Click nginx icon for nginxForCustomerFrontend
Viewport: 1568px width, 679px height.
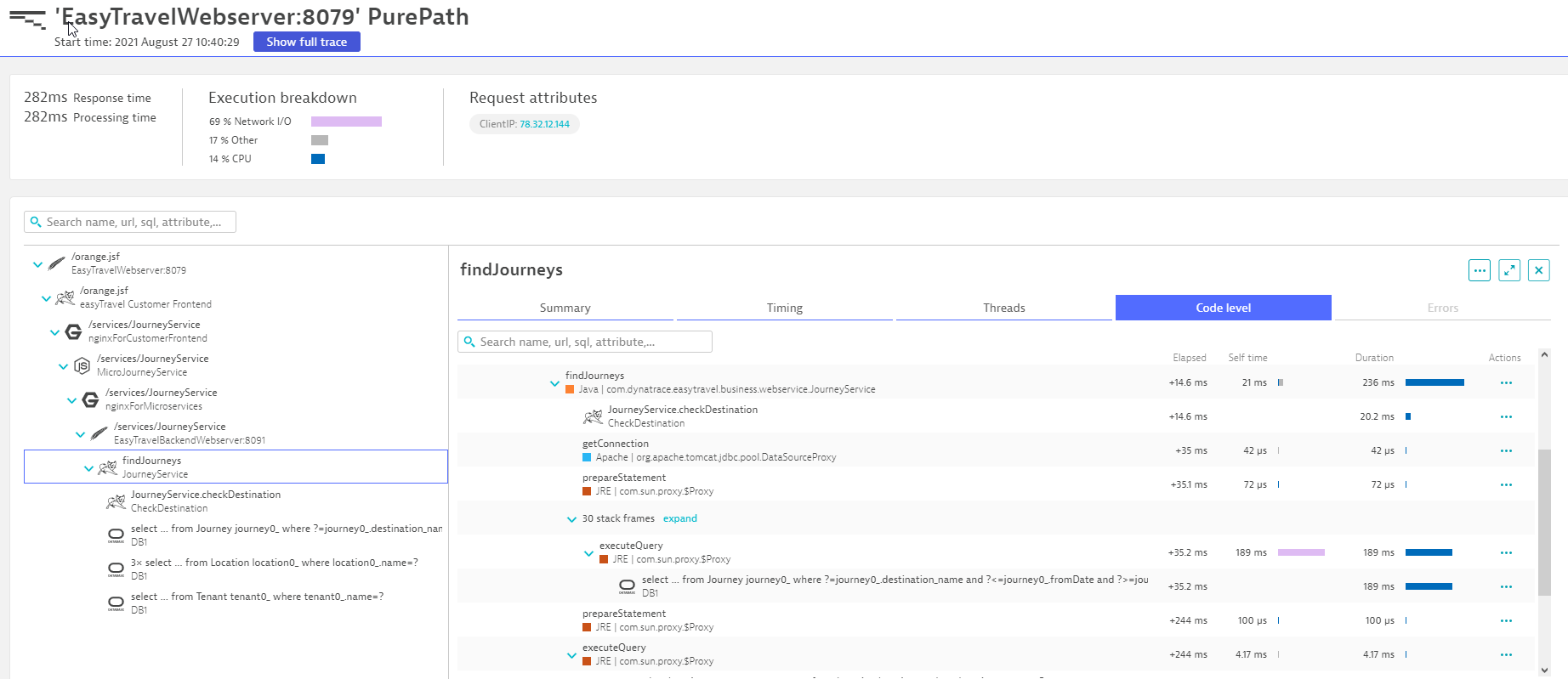tap(74, 331)
